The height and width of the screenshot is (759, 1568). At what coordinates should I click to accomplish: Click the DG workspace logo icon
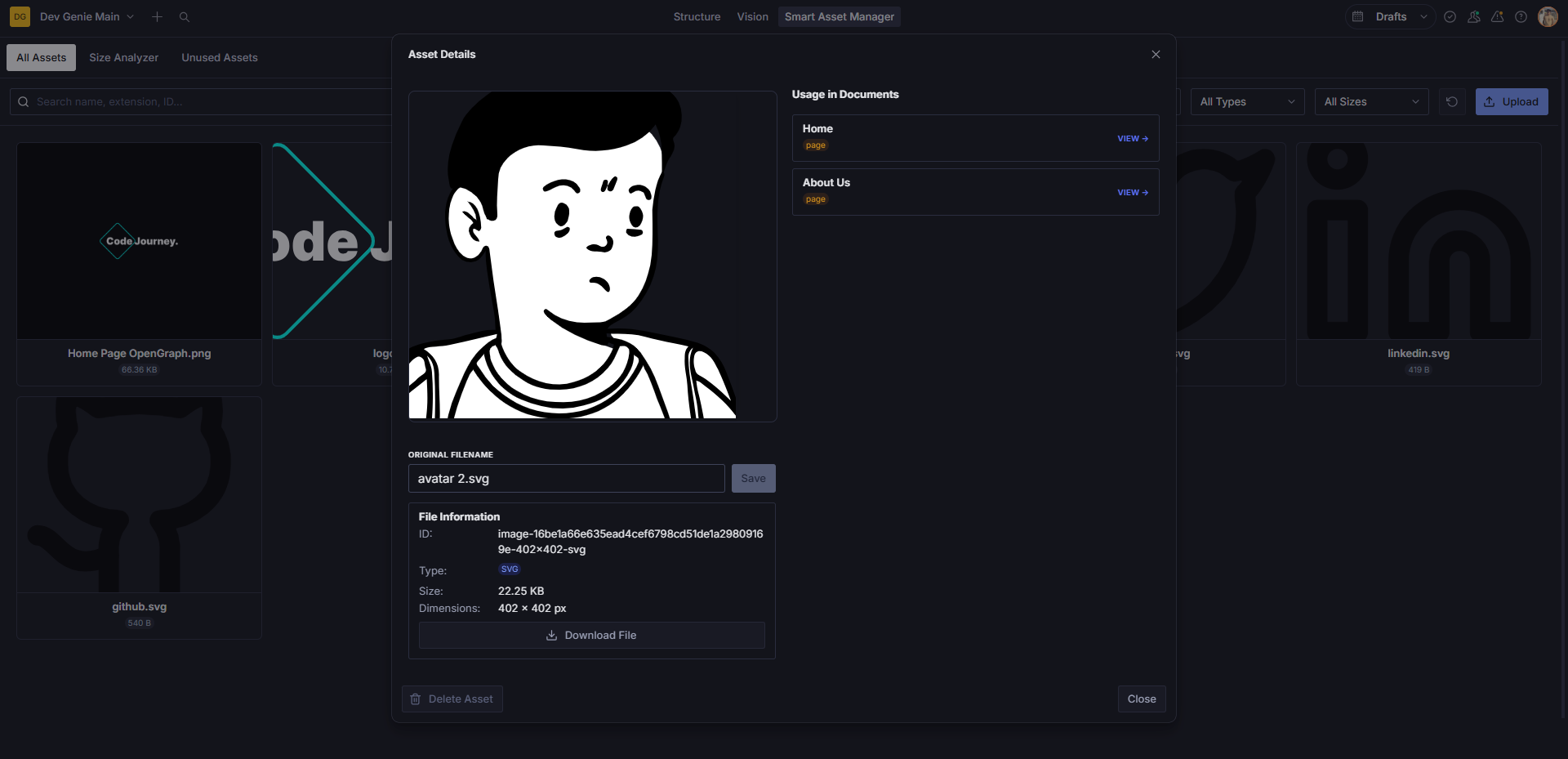point(20,16)
